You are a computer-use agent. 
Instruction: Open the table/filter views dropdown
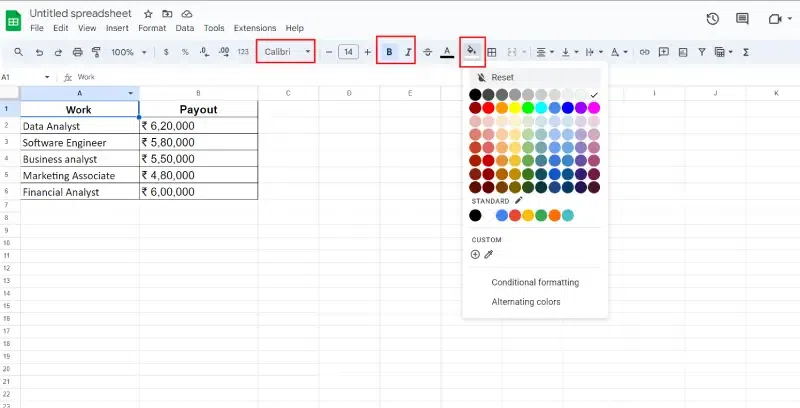[723, 52]
